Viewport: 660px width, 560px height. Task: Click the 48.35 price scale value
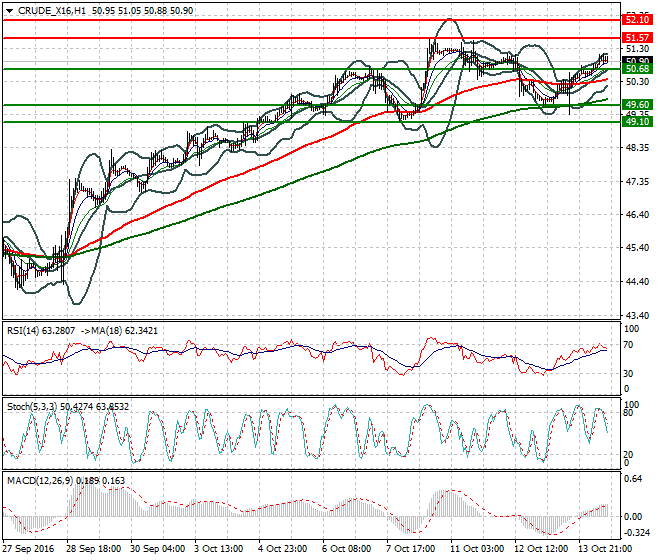[637, 148]
